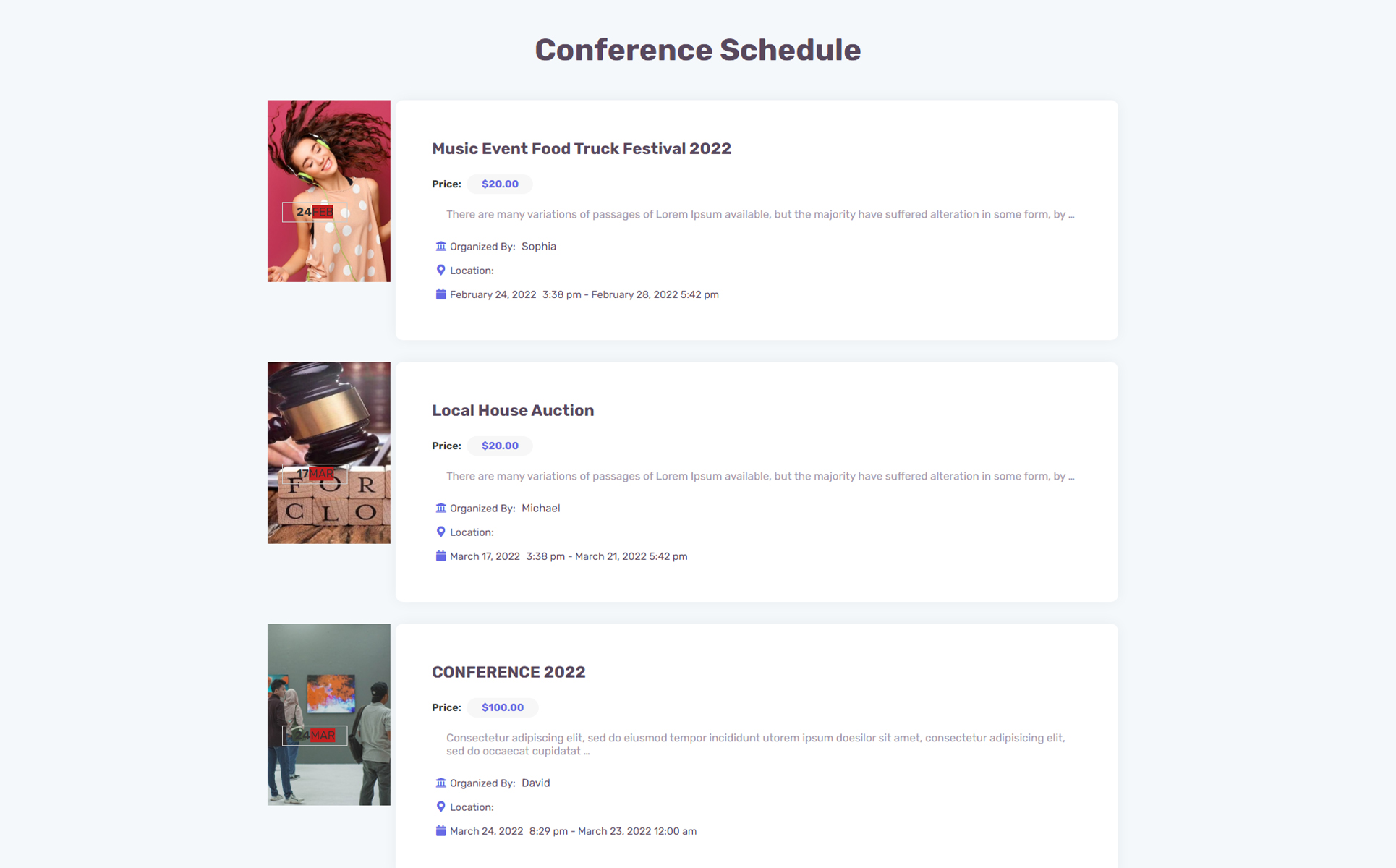The height and width of the screenshot is (868, 1396).
Task: Click calendar icon next to March 24, 2022
Action: 440,830
